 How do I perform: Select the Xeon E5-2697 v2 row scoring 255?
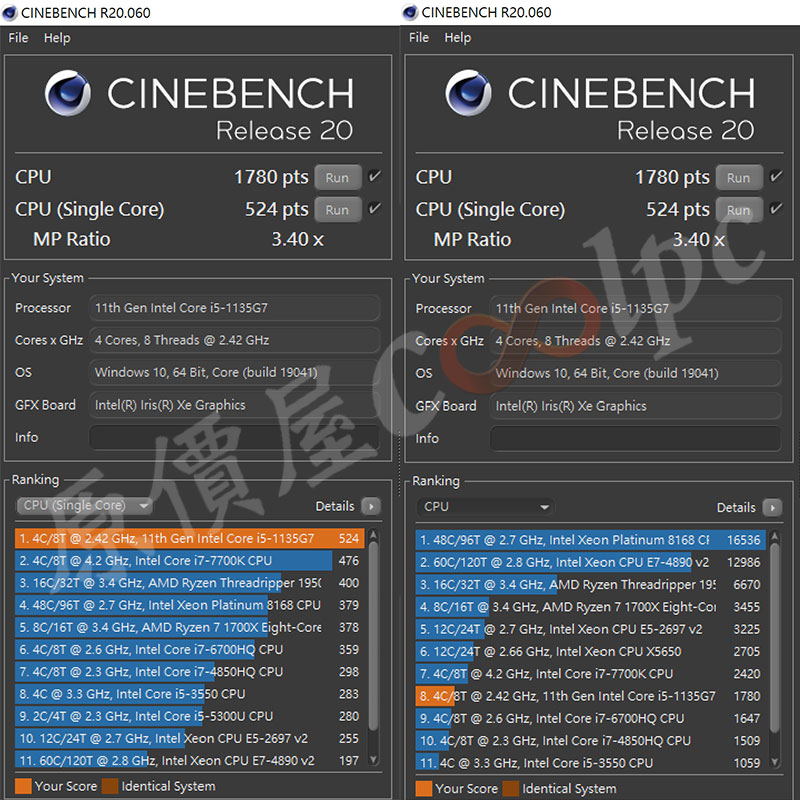(190, 738)
